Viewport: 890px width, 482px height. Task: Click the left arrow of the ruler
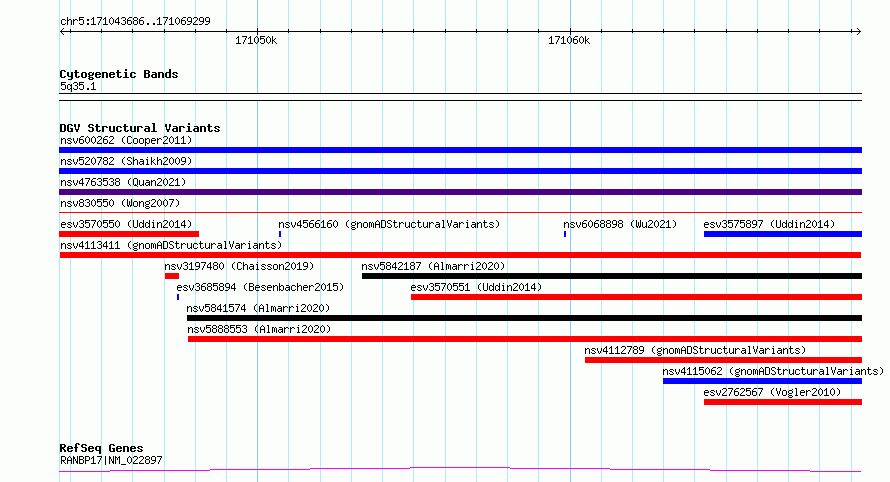click(63, 31)
